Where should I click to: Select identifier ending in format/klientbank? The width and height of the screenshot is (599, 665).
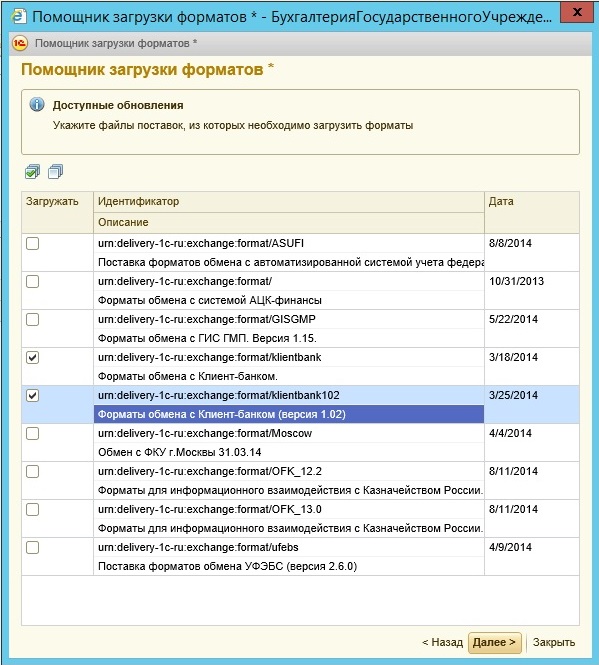tap(210, 358)
